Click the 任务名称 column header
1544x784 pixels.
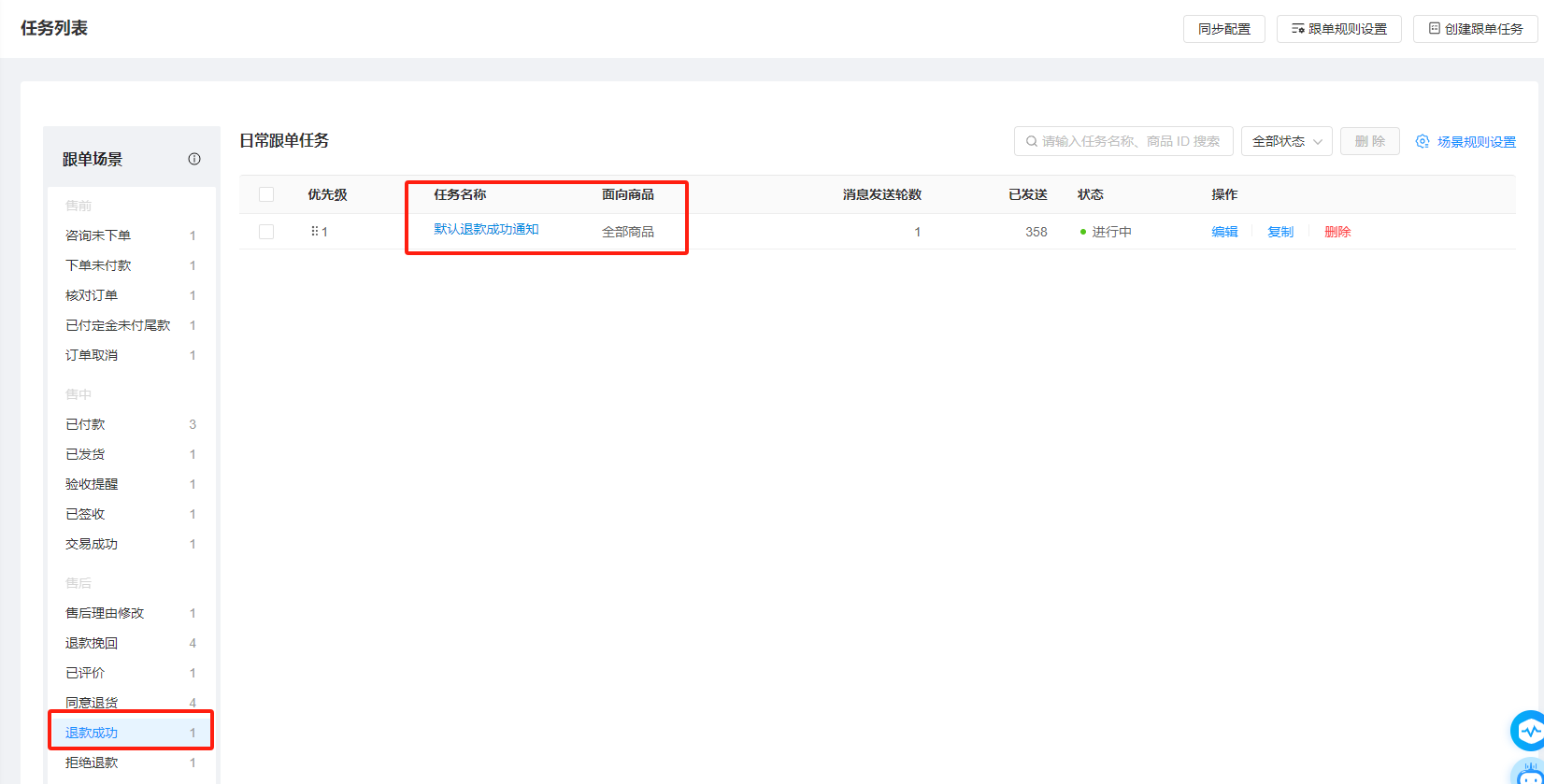[460, 194]
